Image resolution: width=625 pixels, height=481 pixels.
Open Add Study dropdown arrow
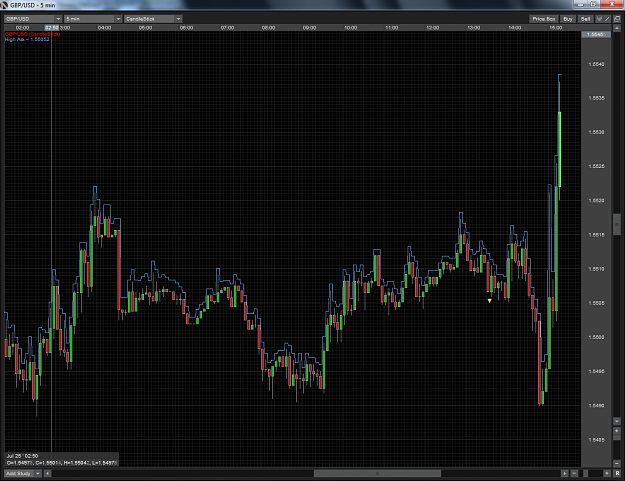[x=38, y=473]
